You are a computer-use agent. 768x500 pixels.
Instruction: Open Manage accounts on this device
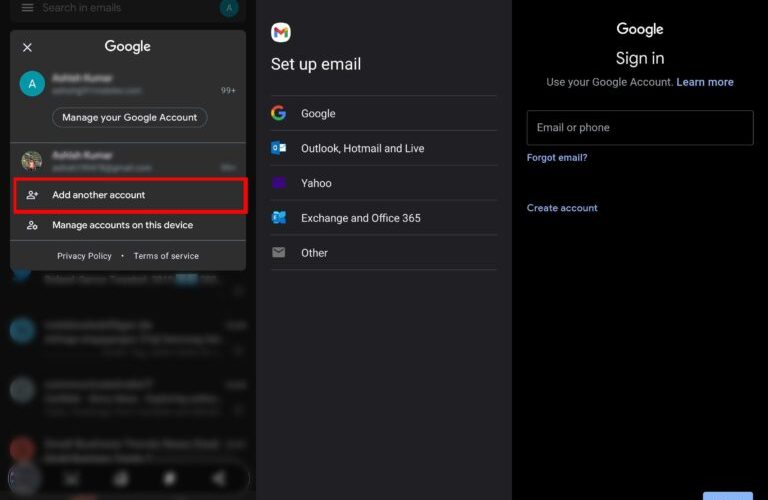[x=122, y=225]
